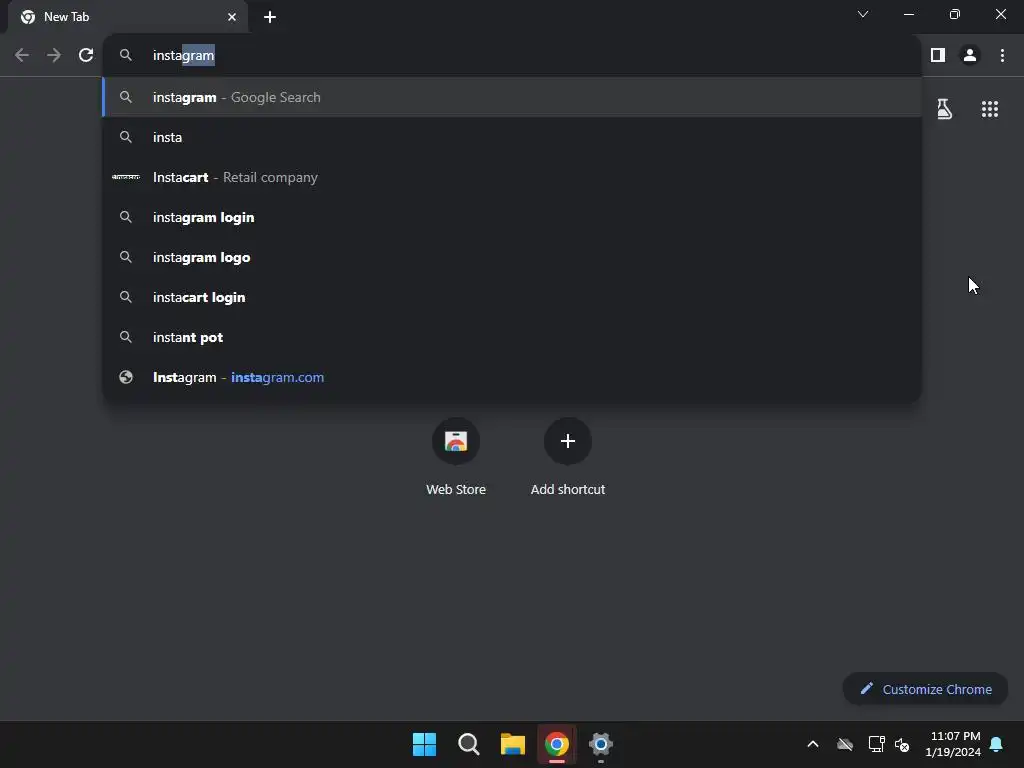Click the Add shortcut button
The width and height of the screenshot is (1024, 768).
click(x=568, y=456)
